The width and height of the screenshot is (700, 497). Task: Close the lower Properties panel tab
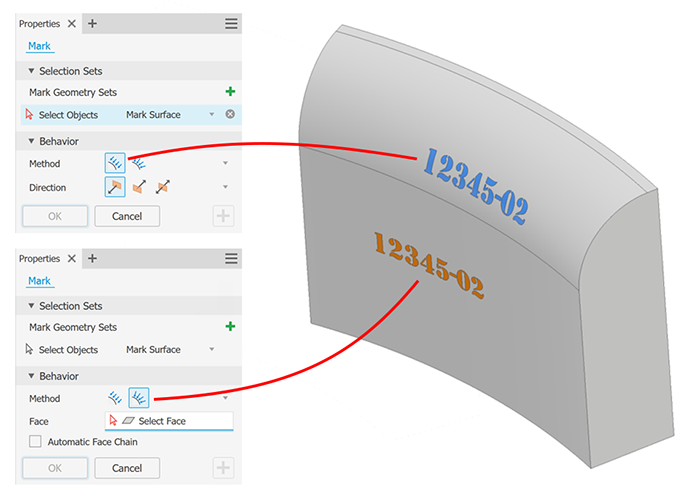(71, 259)
